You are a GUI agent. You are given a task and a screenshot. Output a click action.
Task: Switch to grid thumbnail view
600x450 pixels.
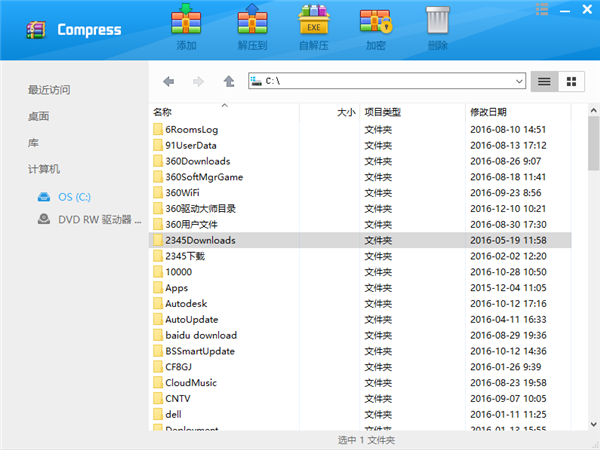(571, 82)
